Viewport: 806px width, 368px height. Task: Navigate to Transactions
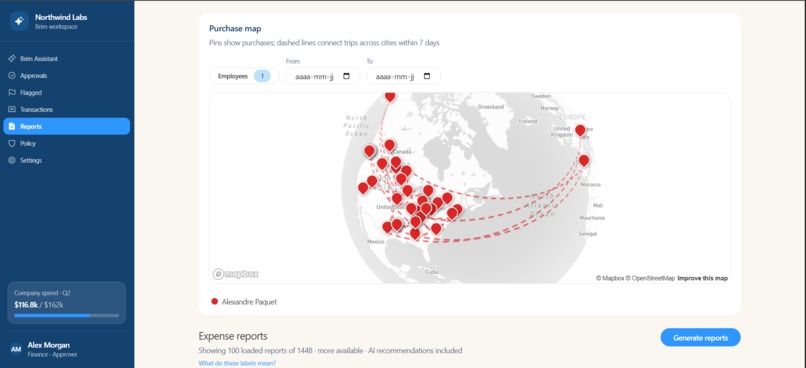[66, 109]
